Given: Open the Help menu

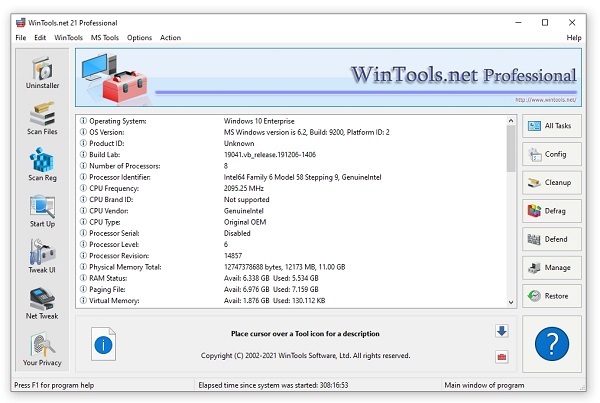Looking at the screenshot, I should coord(574,38).
